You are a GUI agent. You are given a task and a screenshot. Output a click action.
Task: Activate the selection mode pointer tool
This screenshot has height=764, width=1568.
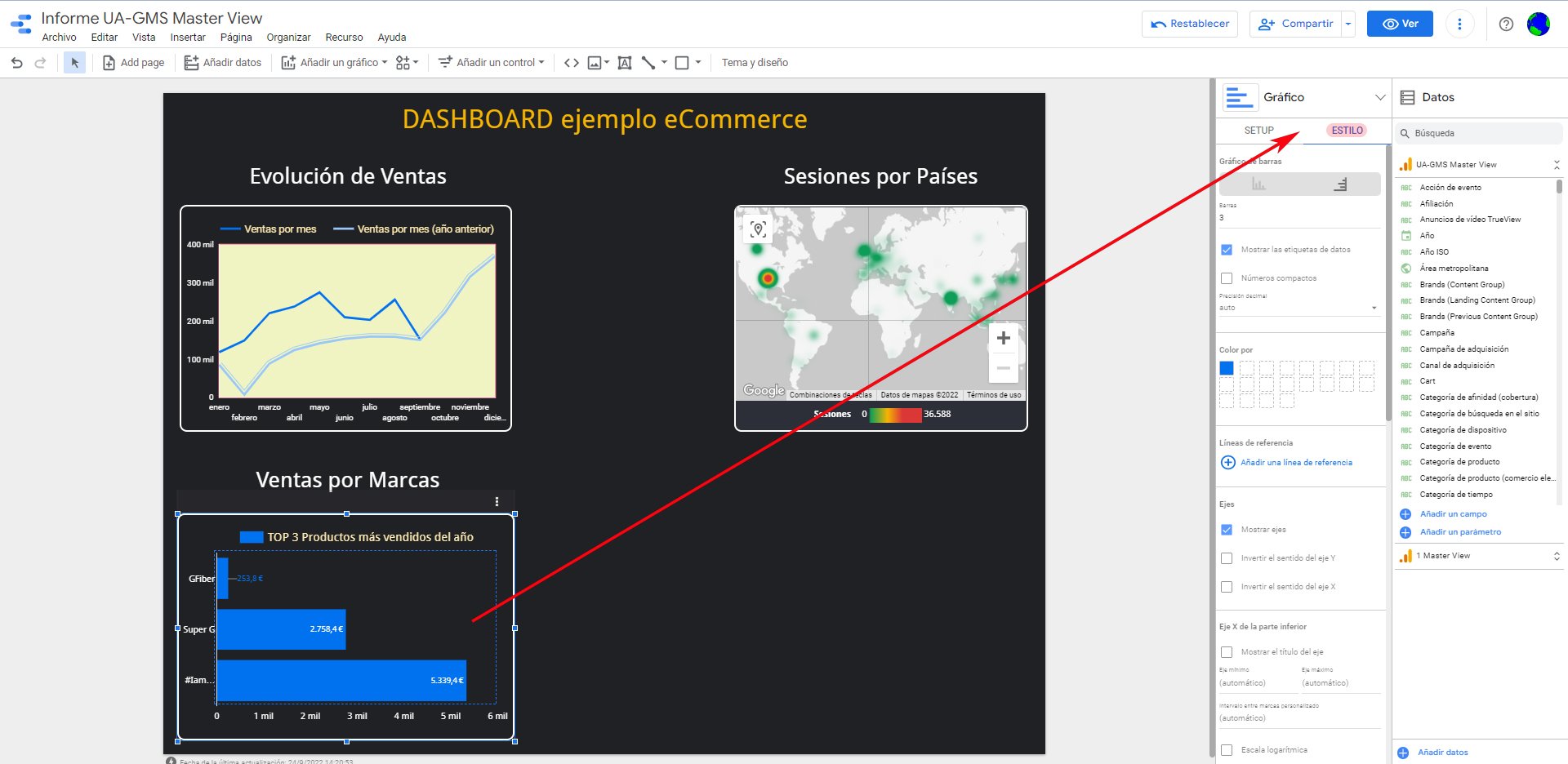(74, 63)
